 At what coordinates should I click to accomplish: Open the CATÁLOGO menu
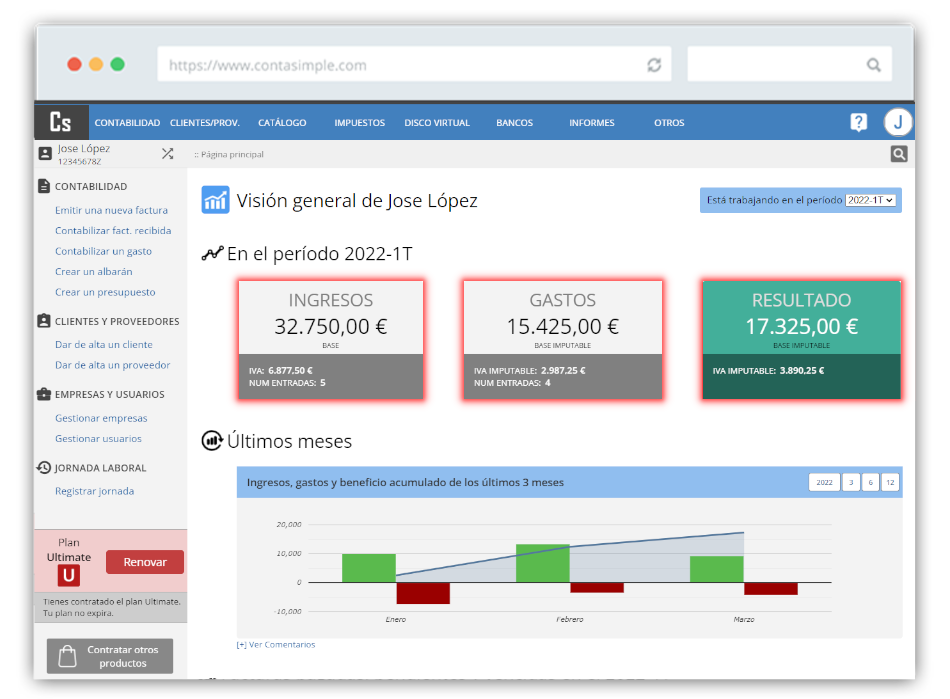point(282,122)
